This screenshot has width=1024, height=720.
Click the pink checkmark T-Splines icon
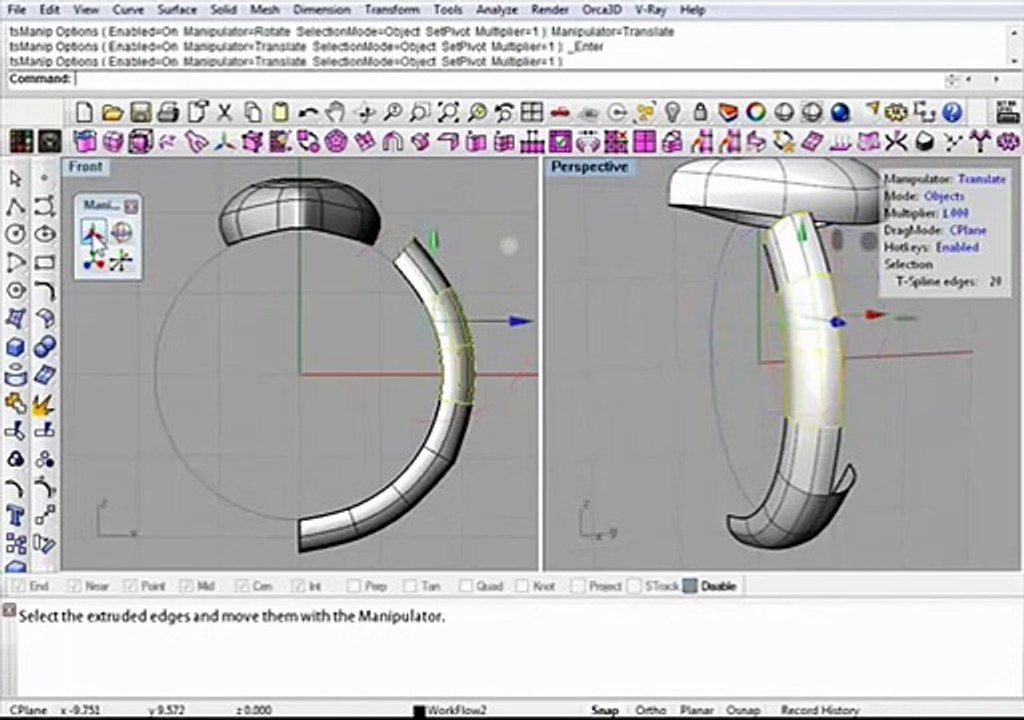(x=560, y=141)
